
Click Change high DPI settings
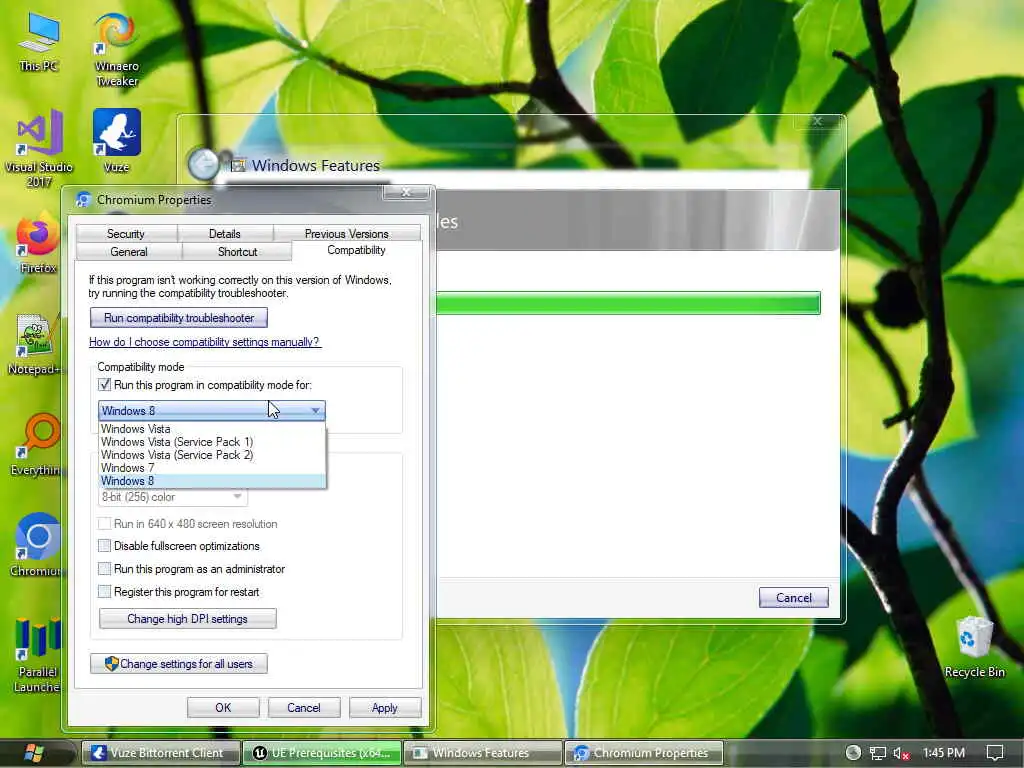pos(187,618)
